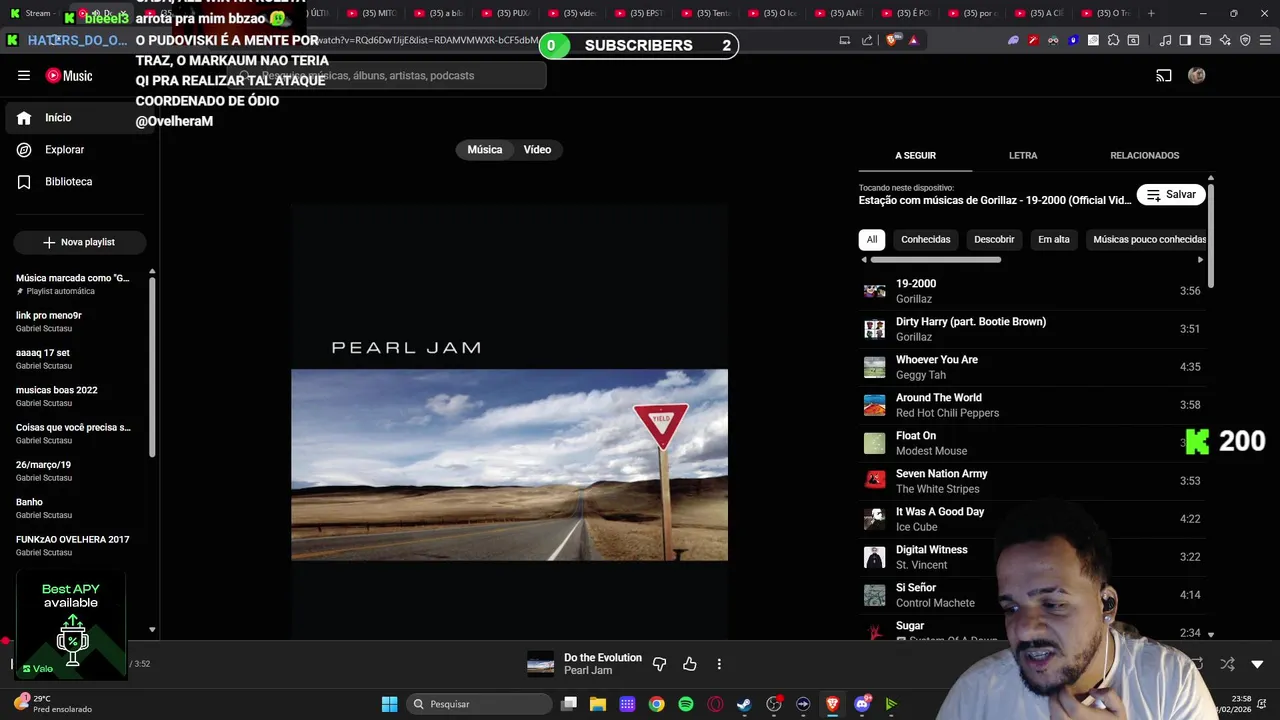This screenshot has width=1280, height=720.
Task: Play It Was A Good Day by Ice Cube
Action: pos(1032,519)
